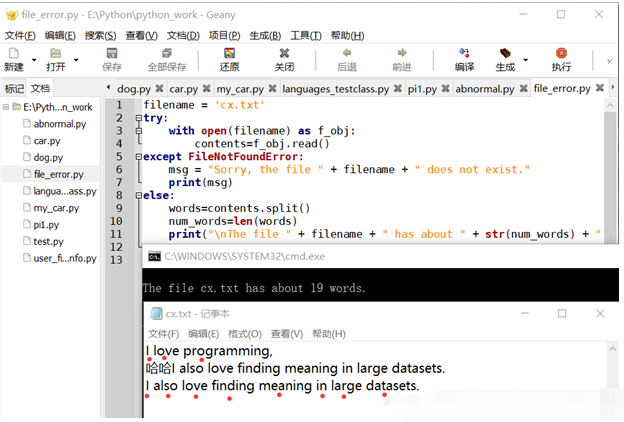Open the 生成(B) menu
Image resolution: width=624 pixels, height=422 pixels.
265,36
